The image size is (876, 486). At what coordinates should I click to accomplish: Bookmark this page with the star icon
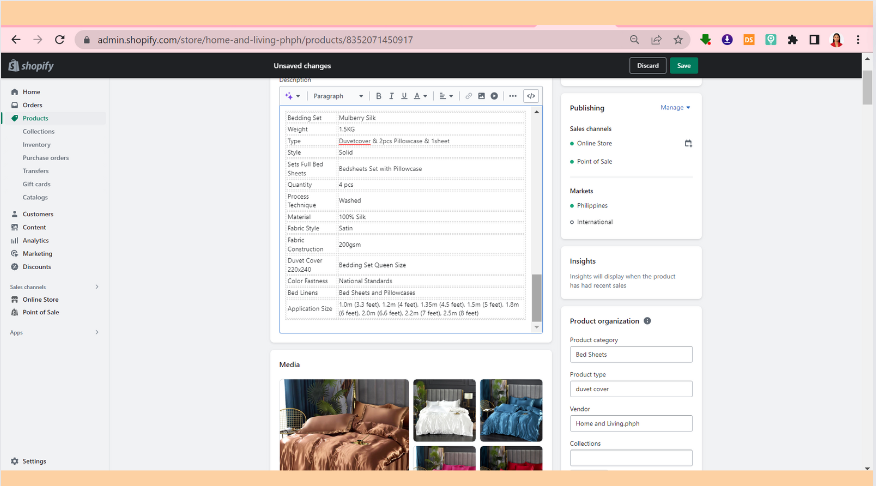coord(678,40)
